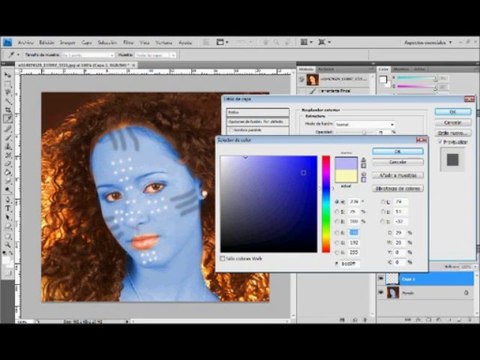The image size is (480, 360).
Task: Open the view extras dropdown in application bar
Action: tap(222, 42)
